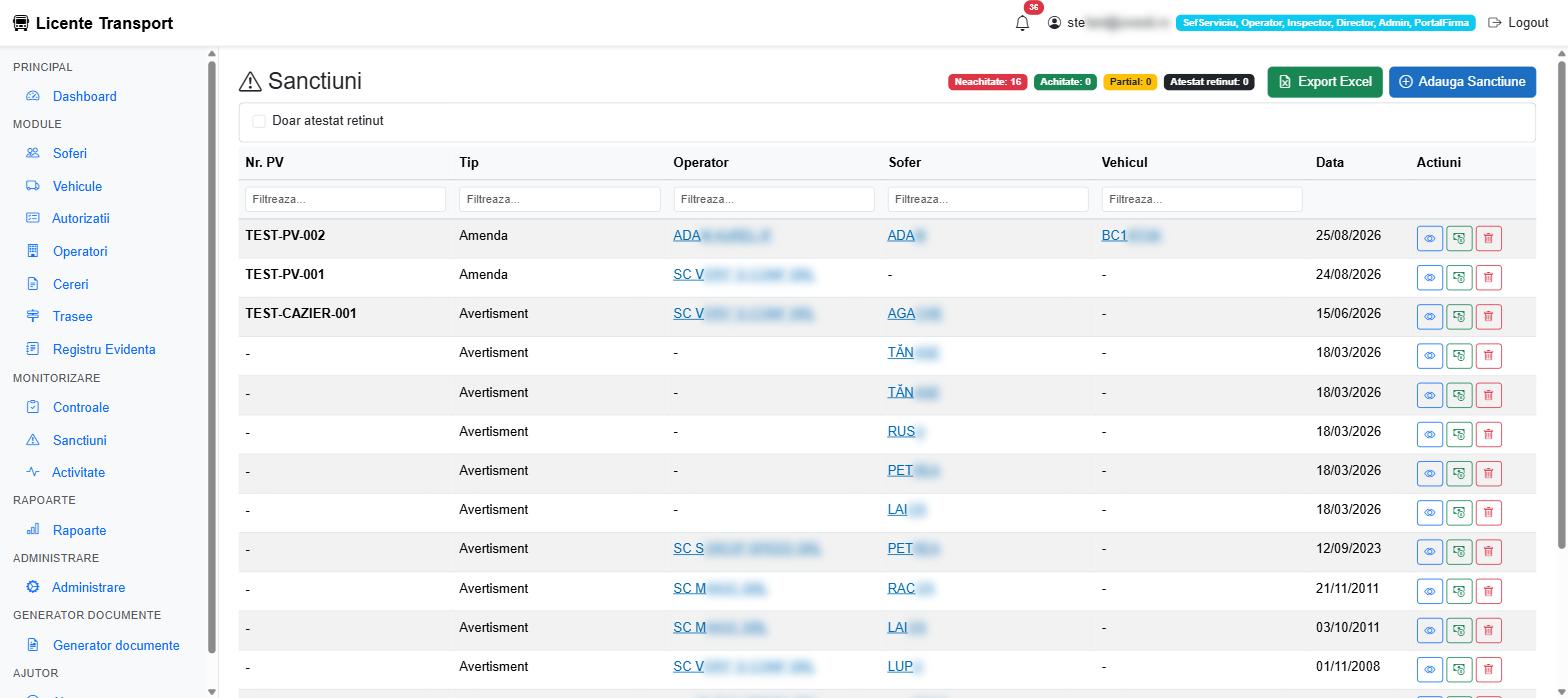This screenshot has height=698, width=1568.
Task: Open Autorizatii in the sidebar
Action: (x=81, y=218)
